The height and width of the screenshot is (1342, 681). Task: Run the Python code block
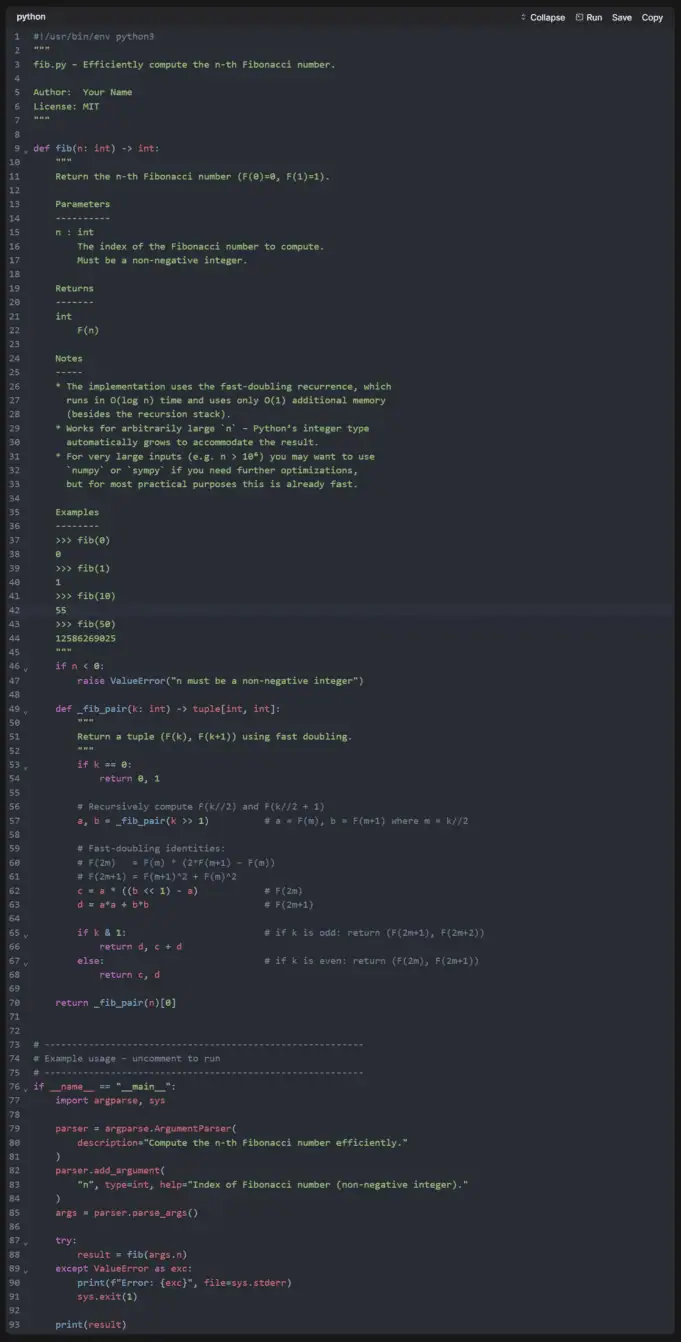click(x=589, y=17)
